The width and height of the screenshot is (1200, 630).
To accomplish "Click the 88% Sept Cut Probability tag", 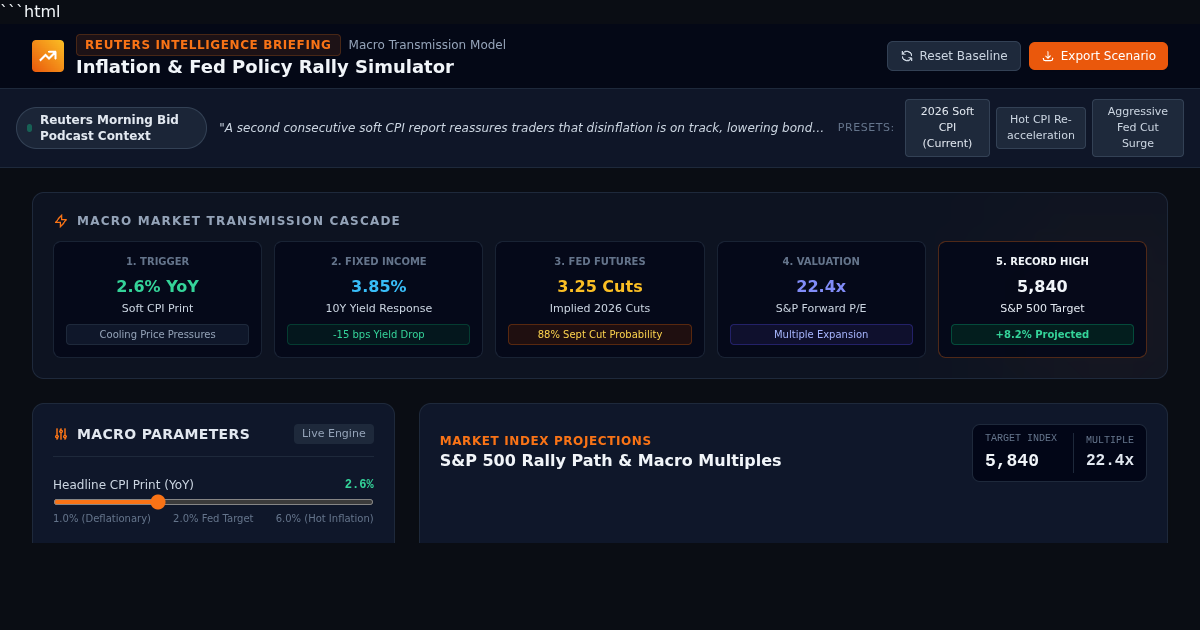I will [x=600, y=335].
